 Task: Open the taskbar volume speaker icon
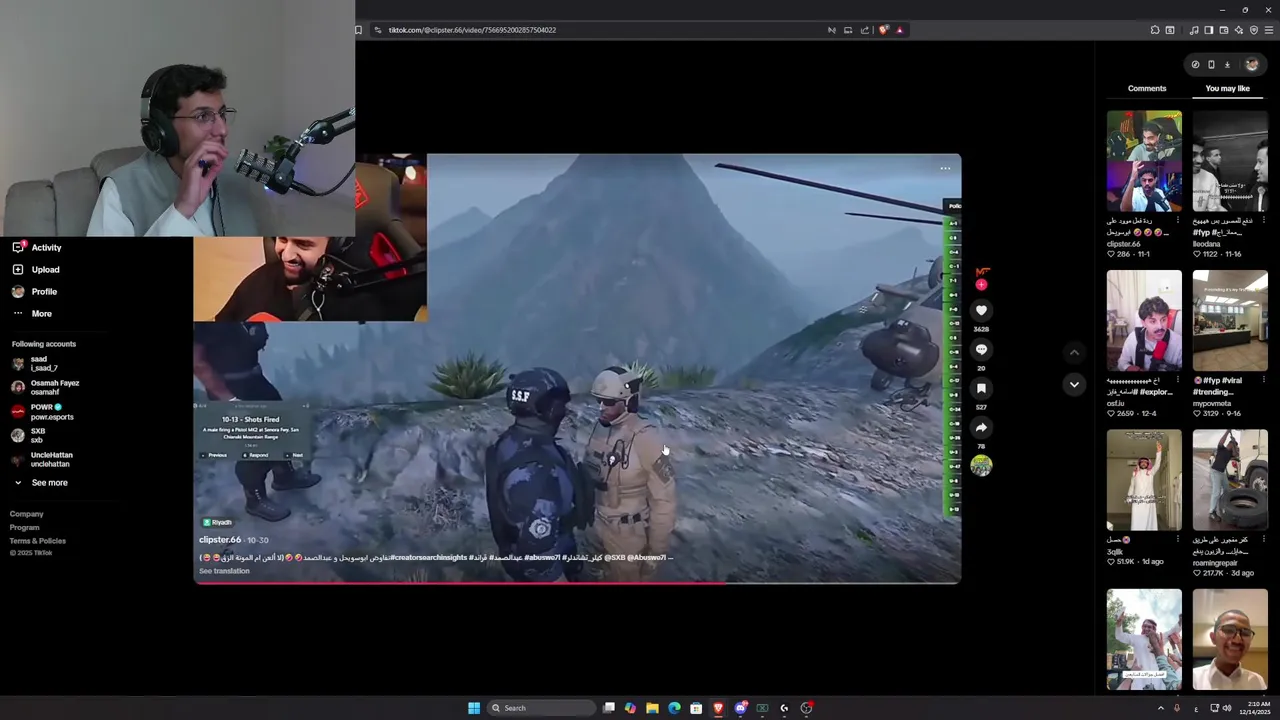tap(1227, 708)
